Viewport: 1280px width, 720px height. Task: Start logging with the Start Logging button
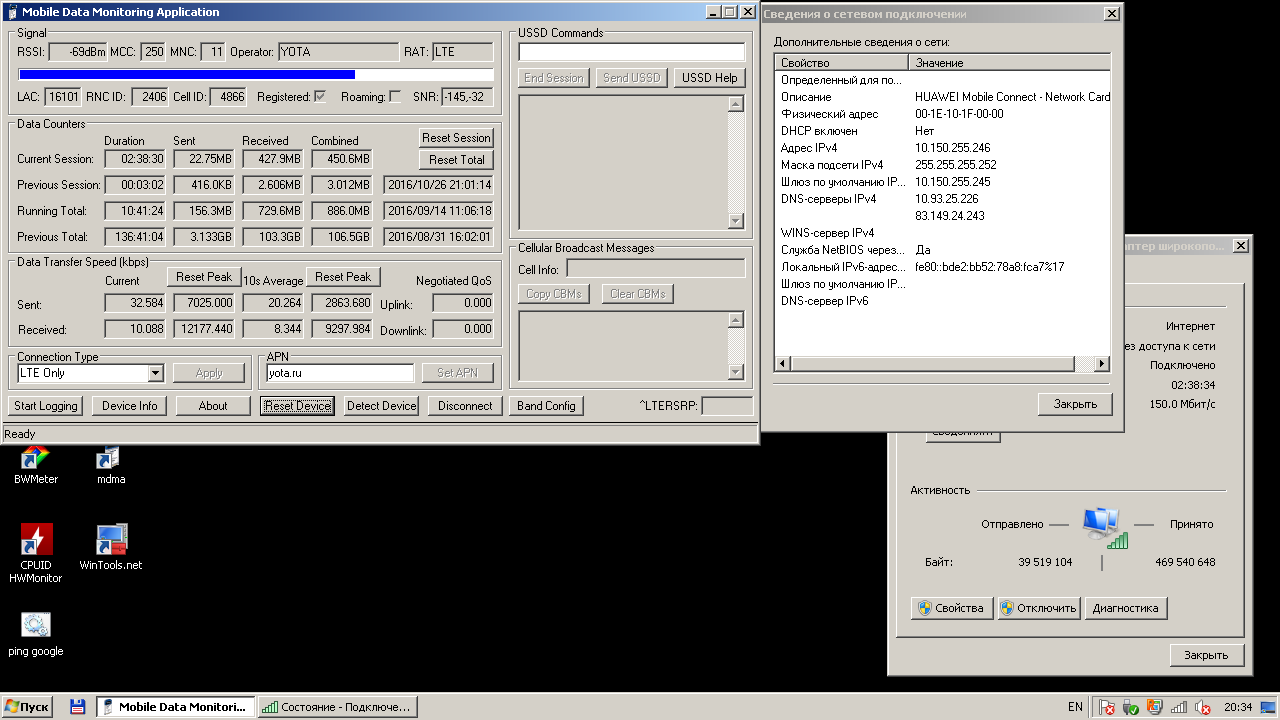pos(46,406)
